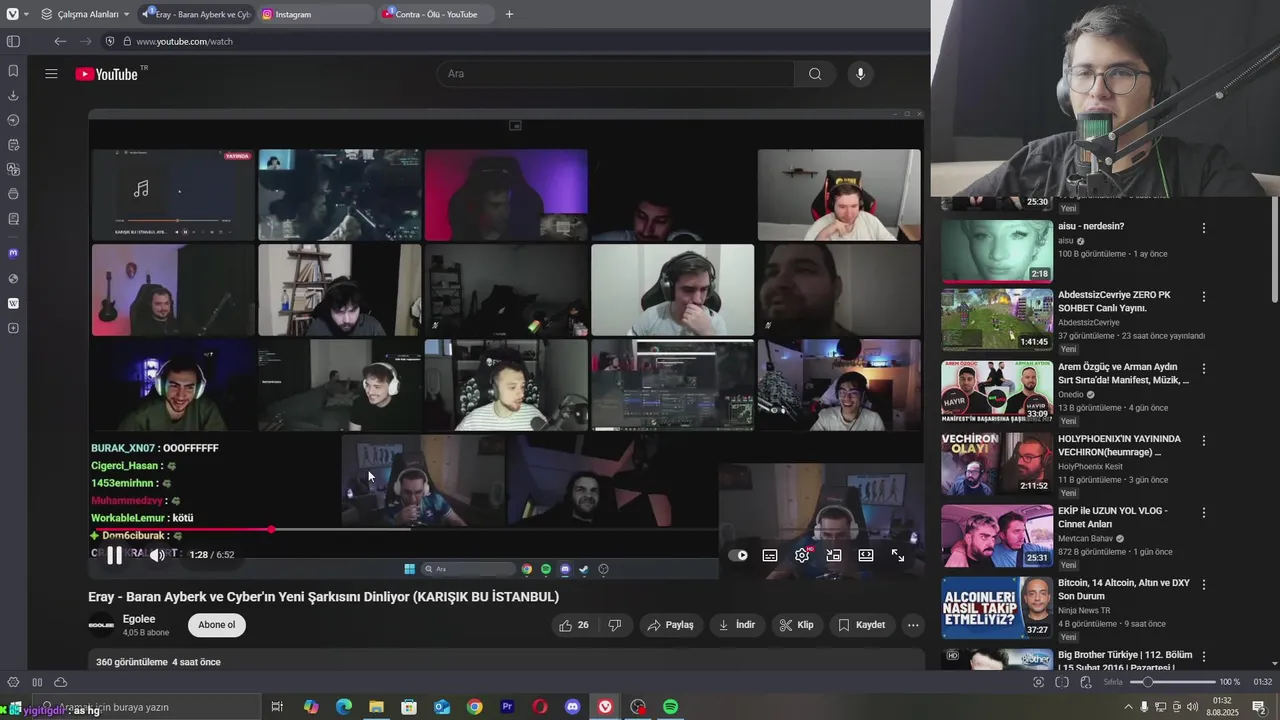Screen dimensions: 1280x720
Task: Open Discord from the taskbar
Action: click(x=573, y=707)
